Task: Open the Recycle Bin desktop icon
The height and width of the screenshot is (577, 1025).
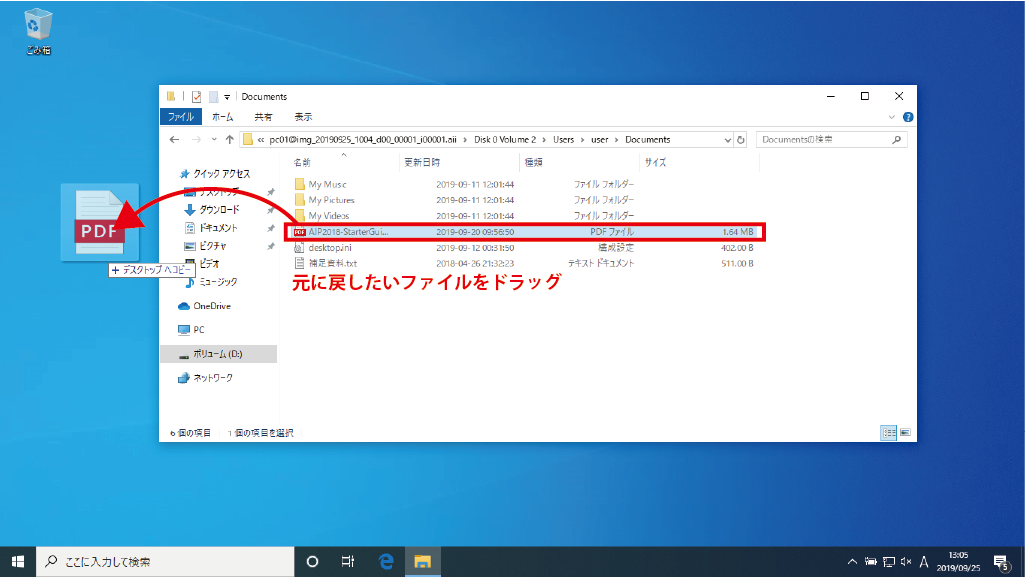Action: pyautogui.click(x=39, y=28)
